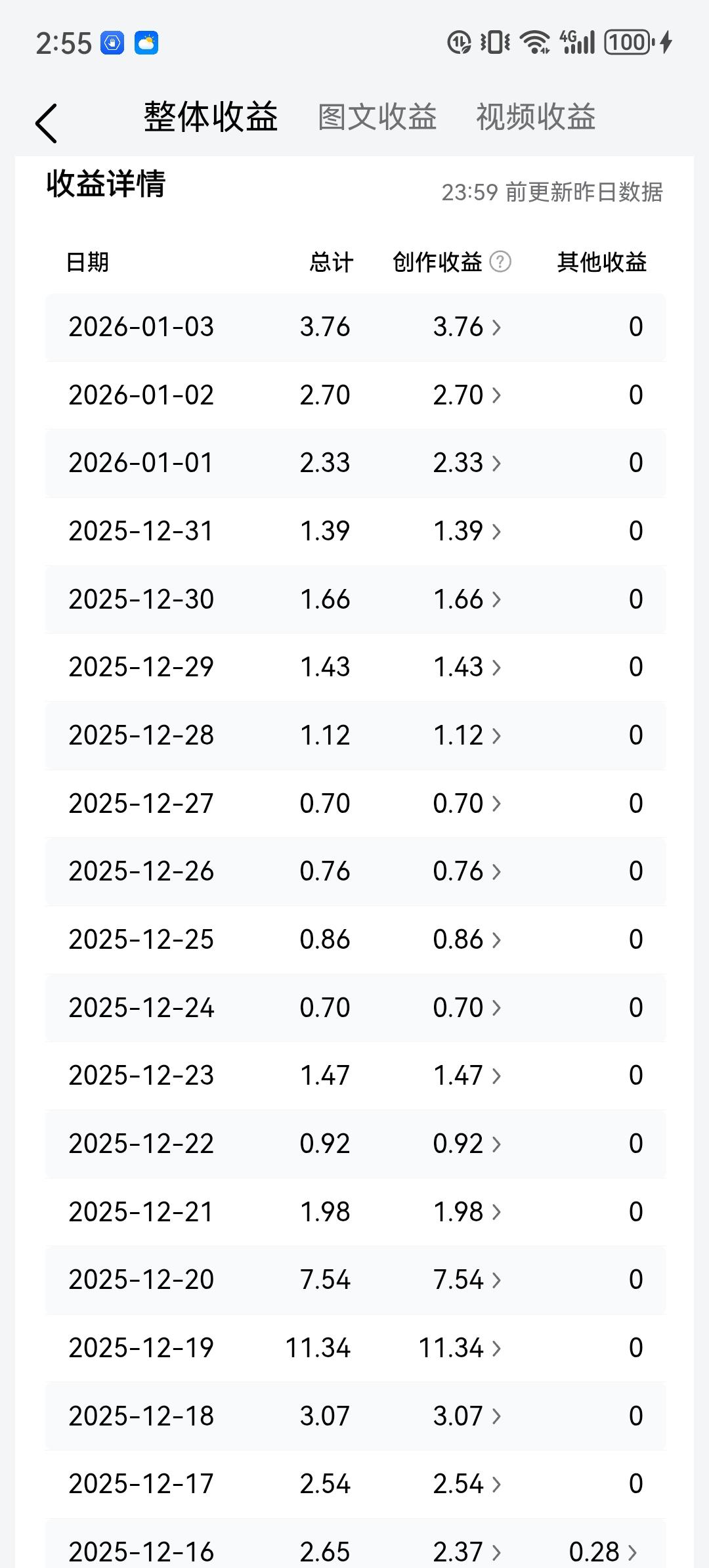Expand 其他收益 0.28 for 2025-12-16
The height and width of the screenshot is (1568, 709).
[x=603, y=1552]
